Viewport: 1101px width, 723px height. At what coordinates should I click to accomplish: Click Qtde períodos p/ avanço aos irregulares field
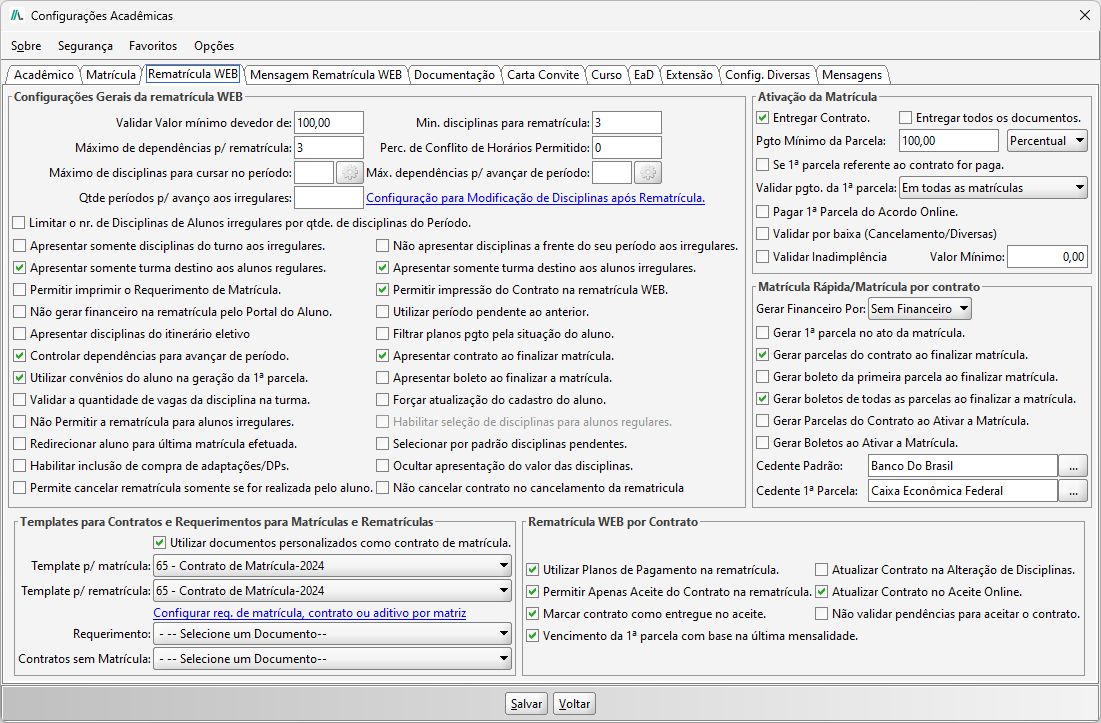329,198
